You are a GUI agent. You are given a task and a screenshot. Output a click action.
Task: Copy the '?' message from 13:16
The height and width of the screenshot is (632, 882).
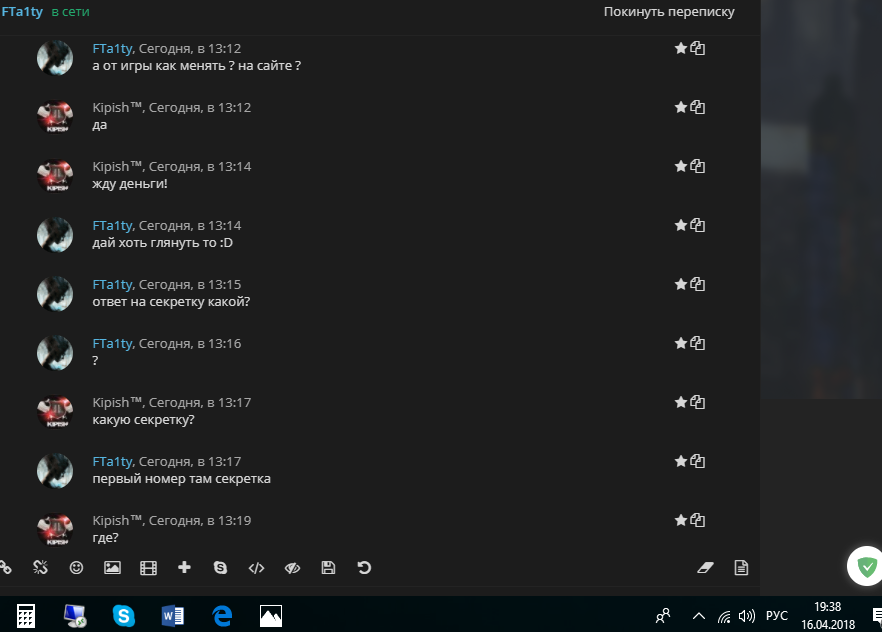point(698,344)
